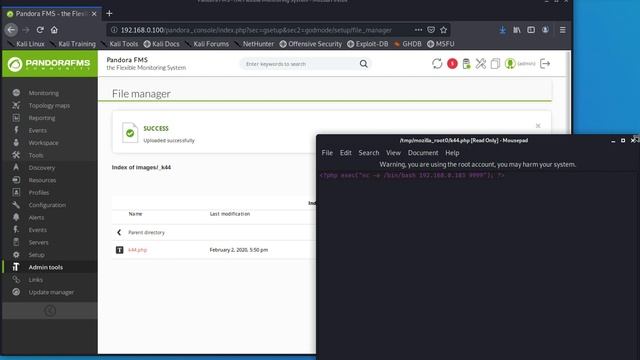Open GHDB bookmark
640x360 pixels.
407,44
